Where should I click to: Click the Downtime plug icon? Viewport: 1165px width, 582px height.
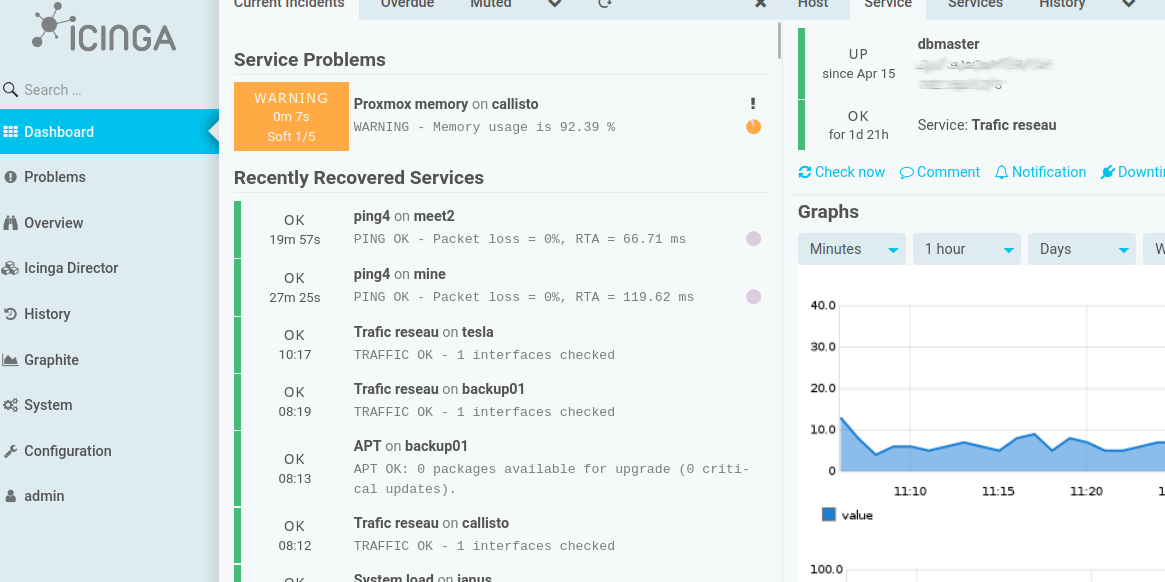coord(1107,172)
